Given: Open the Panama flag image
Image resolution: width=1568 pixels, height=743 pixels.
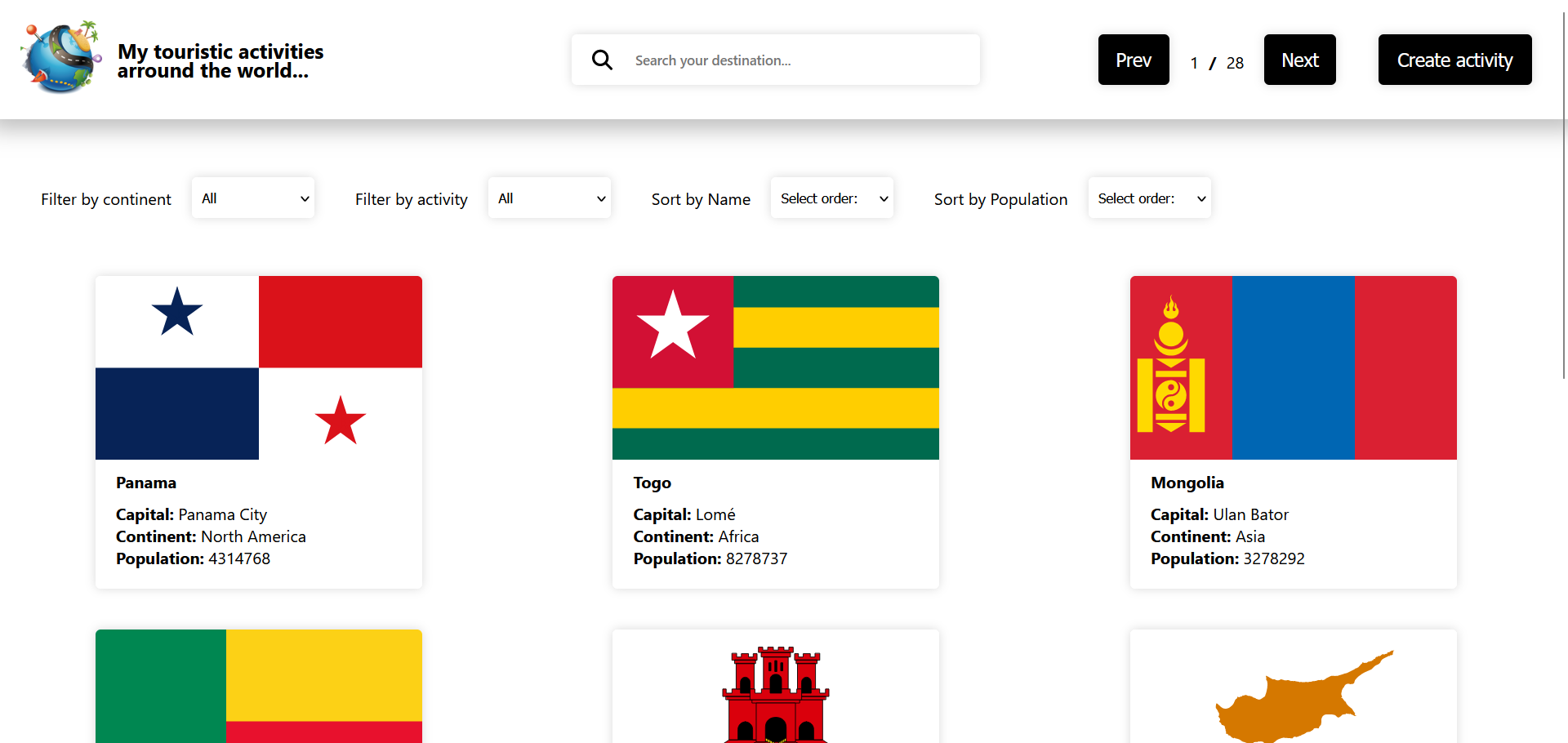Looking at the screenshot, I should (x=259, y=367).
